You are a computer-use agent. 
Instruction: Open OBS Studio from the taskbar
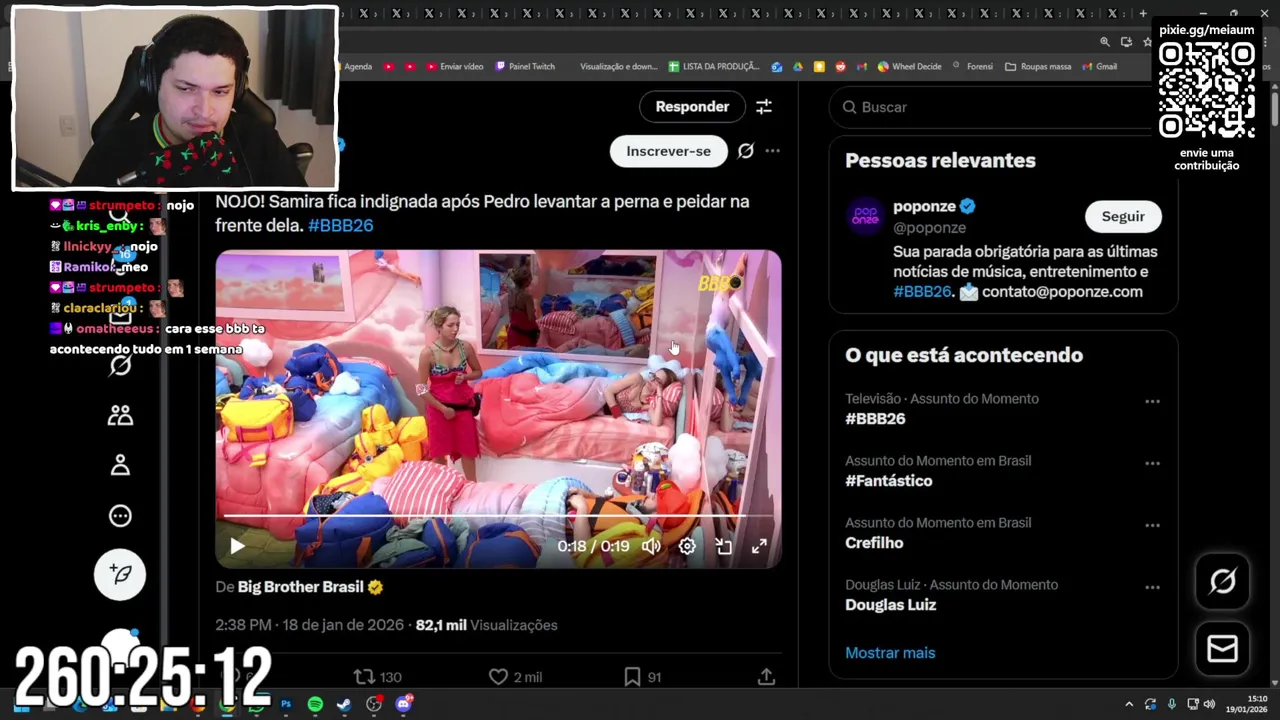coord(374,704)
